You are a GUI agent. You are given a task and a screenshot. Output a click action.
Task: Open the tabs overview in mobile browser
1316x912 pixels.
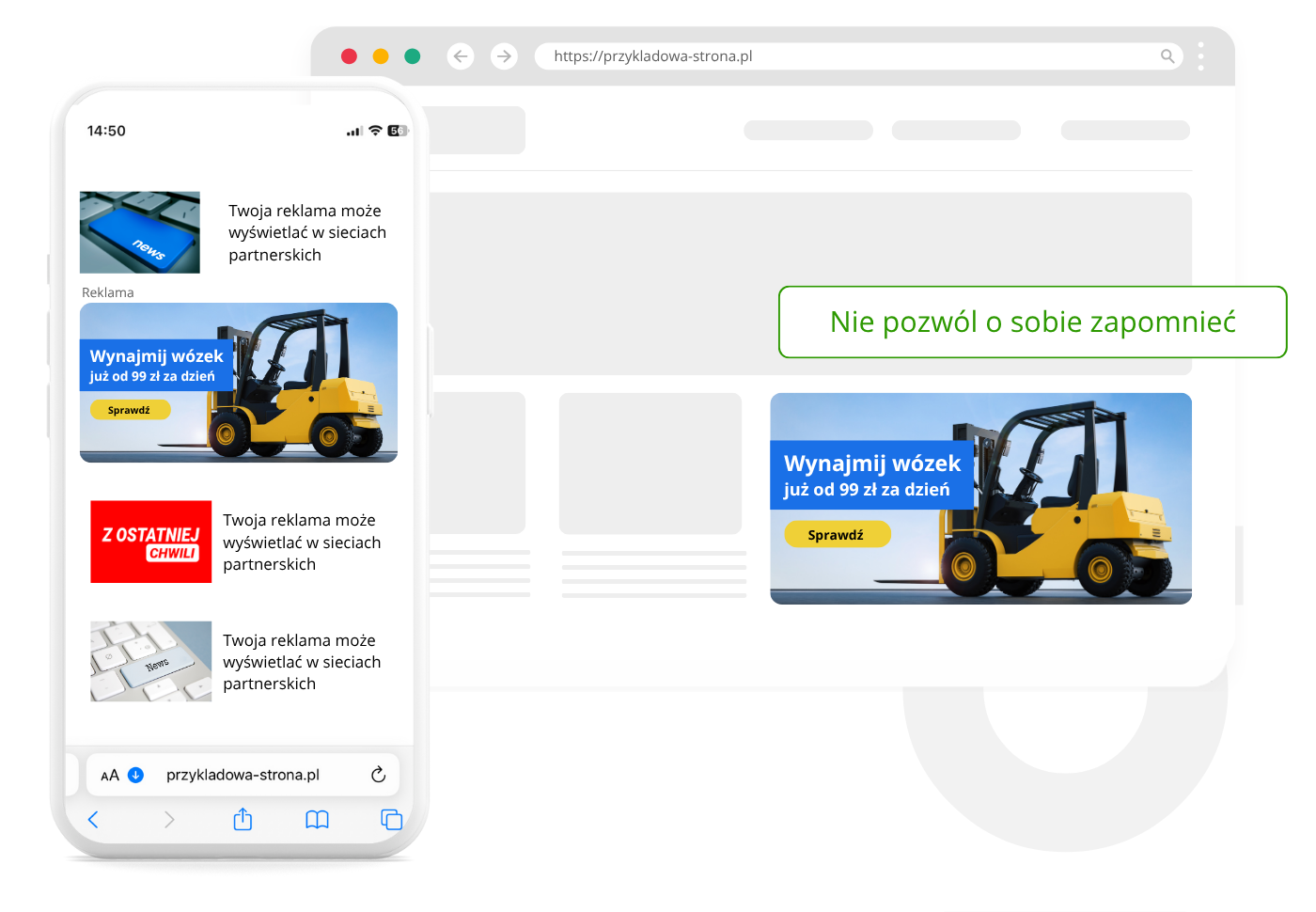391,820
